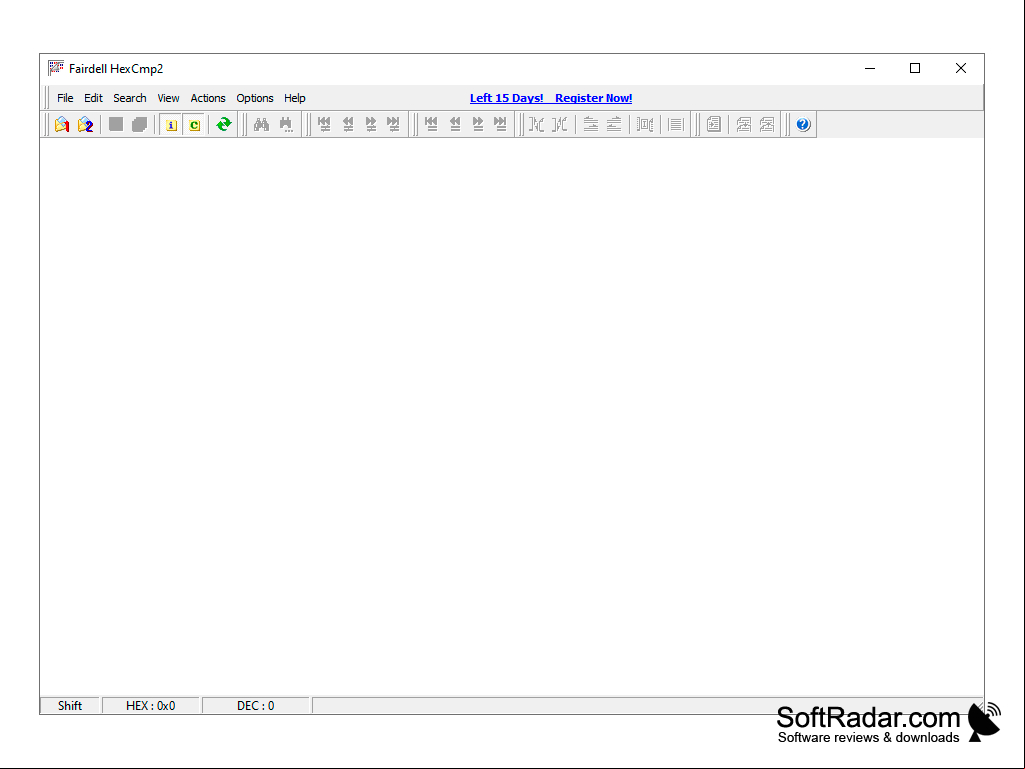Click the binoculars Find icon
The height and width of the screenshot is (769, 1025).
pyautogui.click(x=261, y=124)
